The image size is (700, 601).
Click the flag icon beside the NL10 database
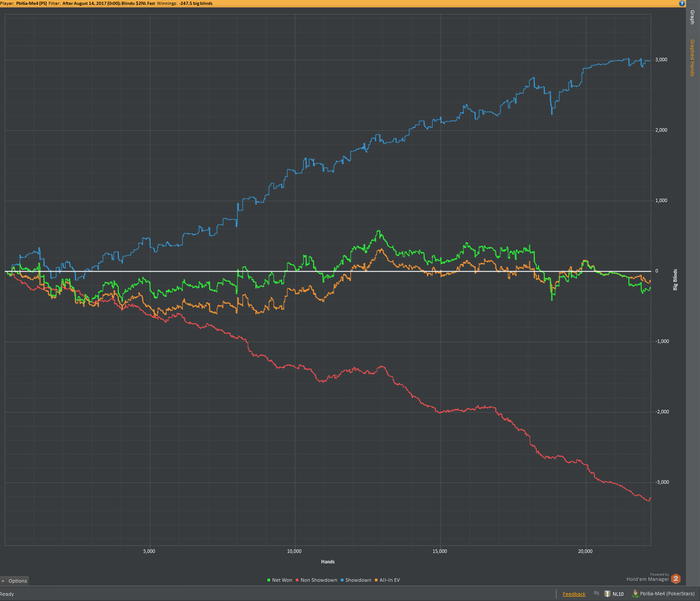[596, 593]
